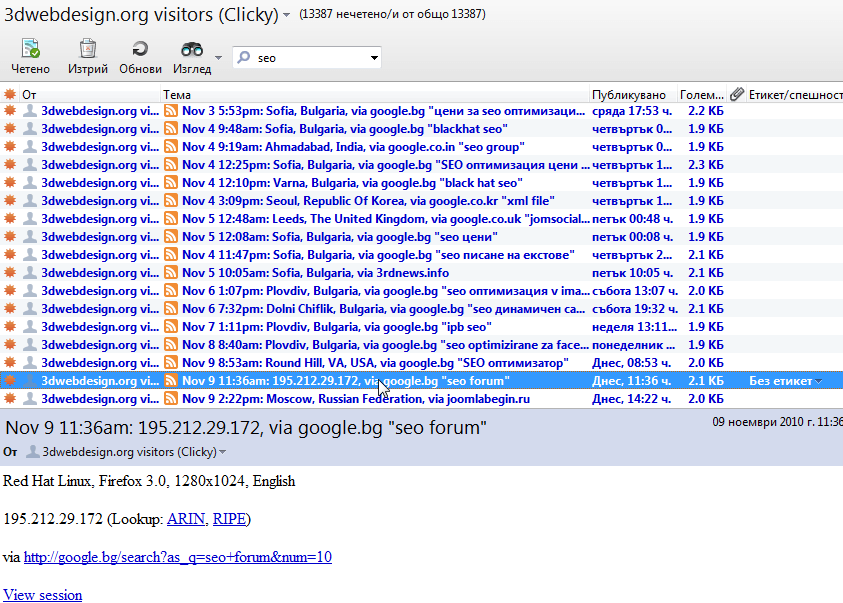Screen dimensions: 843x603
Task: Click RSS icon of Dolni Chiflik item
Action: point(171,308)
